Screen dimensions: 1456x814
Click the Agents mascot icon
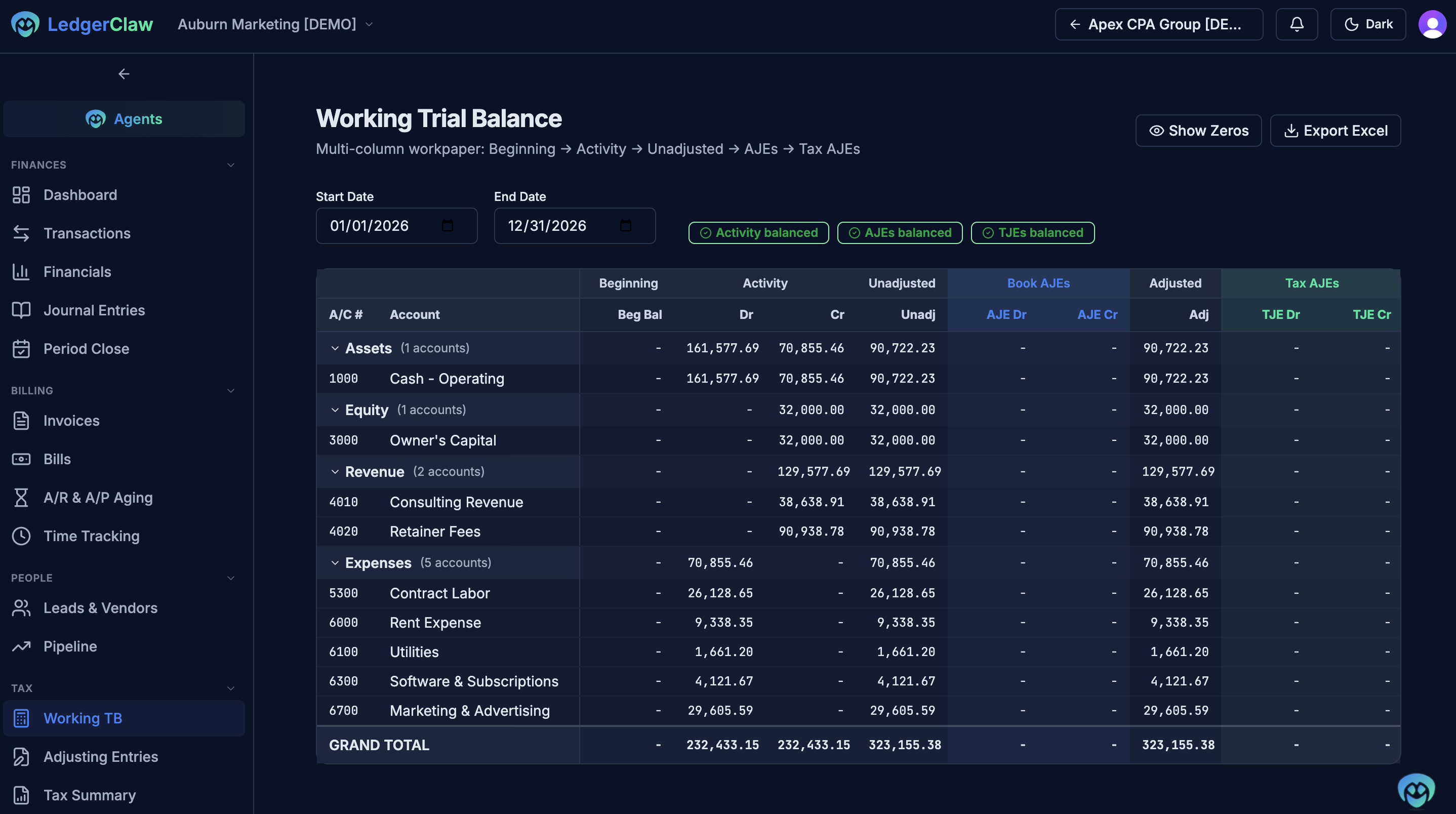click(96, 119)
